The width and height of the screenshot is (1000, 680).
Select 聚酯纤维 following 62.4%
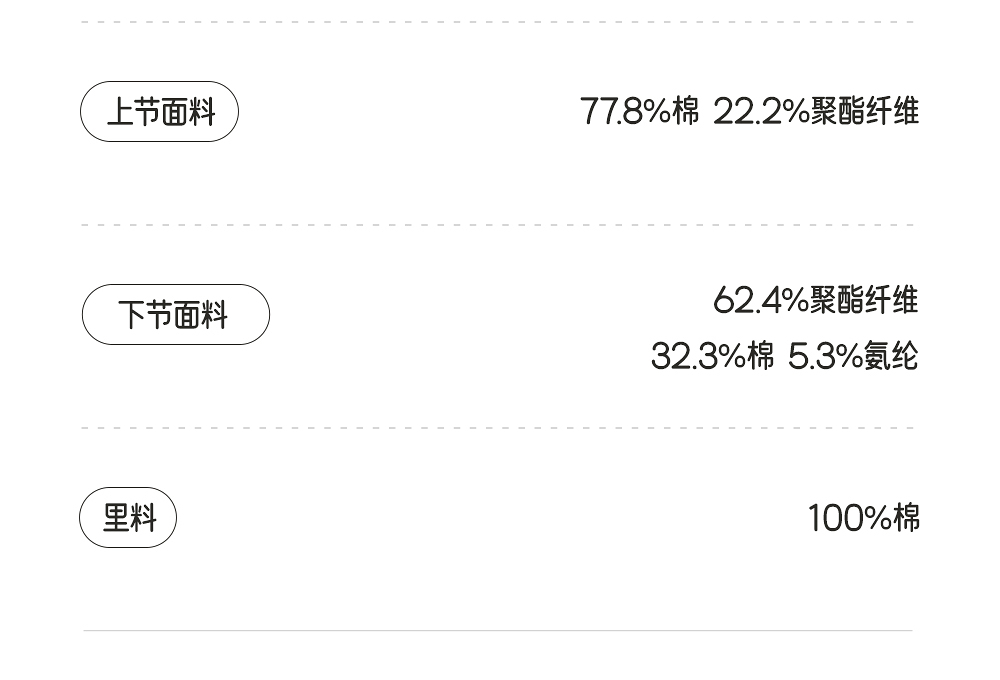(x=864, y=300)
